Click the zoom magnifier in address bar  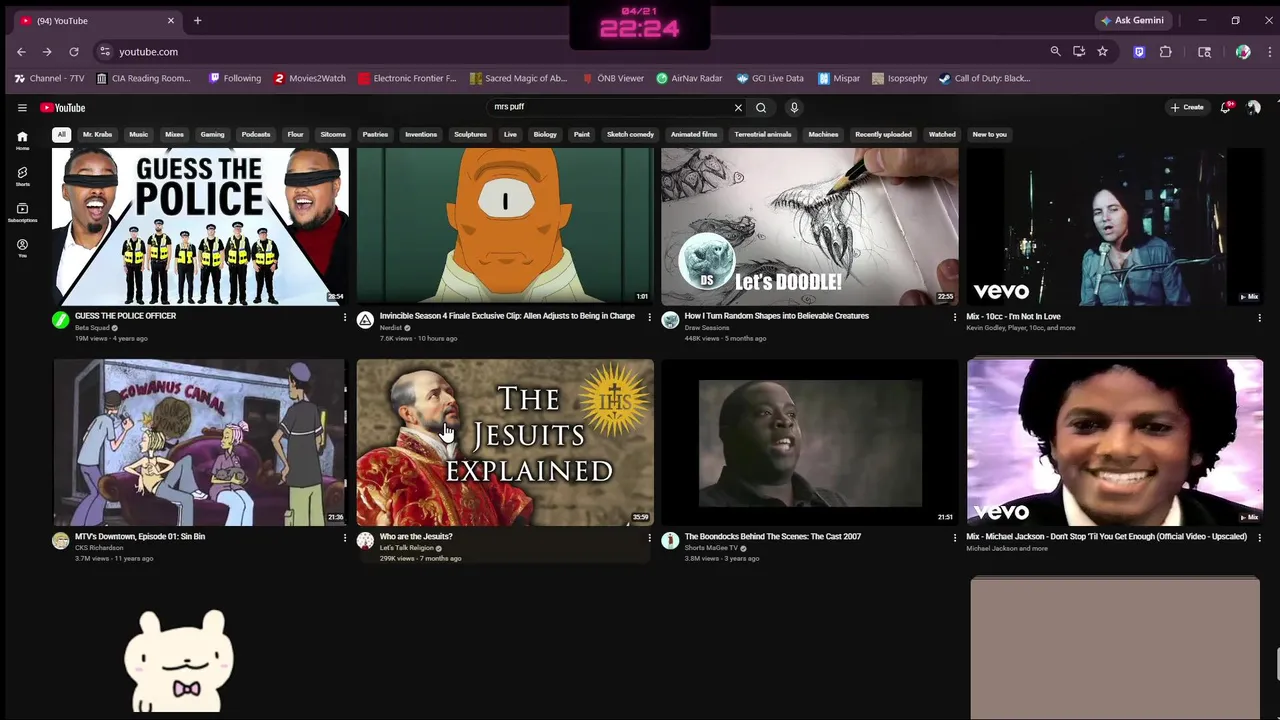[1055, 51]
